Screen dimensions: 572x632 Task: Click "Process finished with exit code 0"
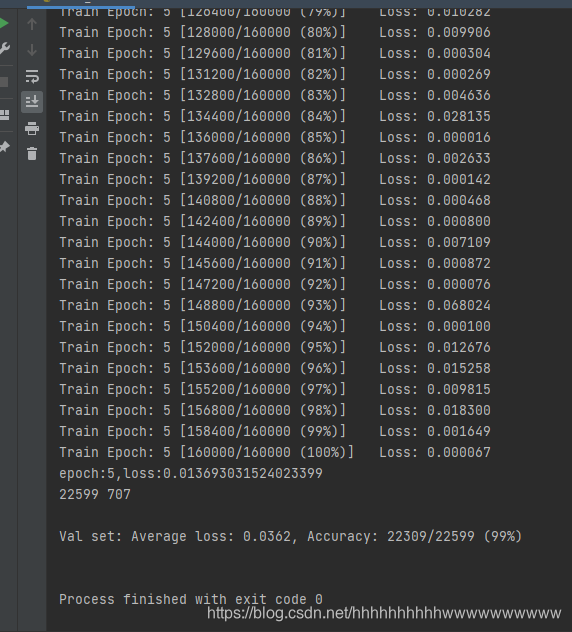191,599
